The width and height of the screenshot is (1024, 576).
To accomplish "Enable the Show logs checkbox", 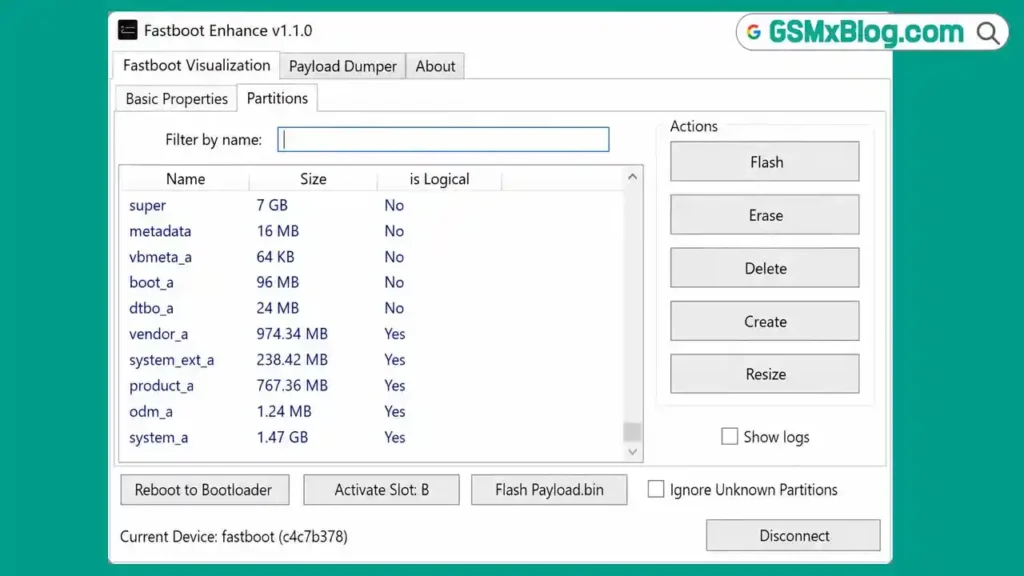I will pos(729,436).
